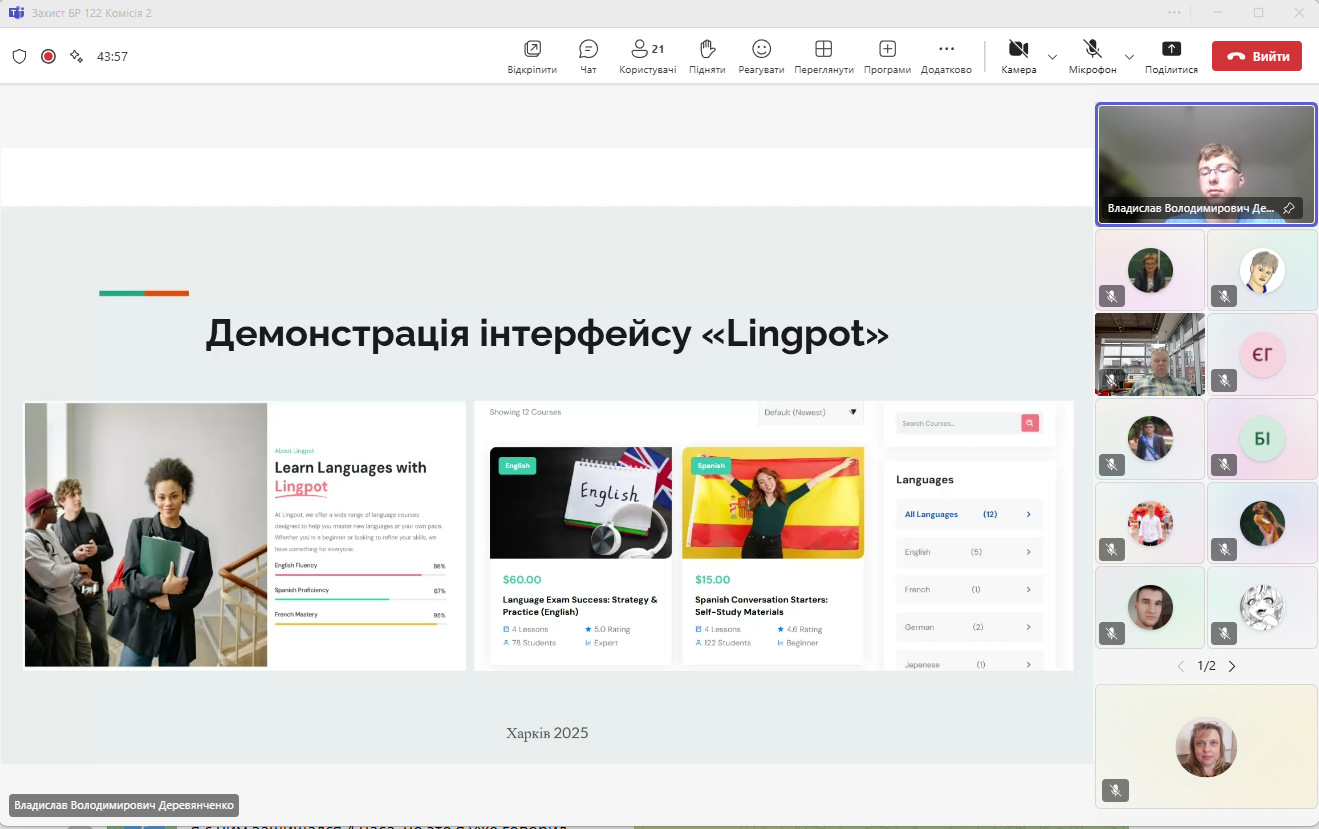
Task: Unmute the microphone
Action: [x=1092, y=56]
